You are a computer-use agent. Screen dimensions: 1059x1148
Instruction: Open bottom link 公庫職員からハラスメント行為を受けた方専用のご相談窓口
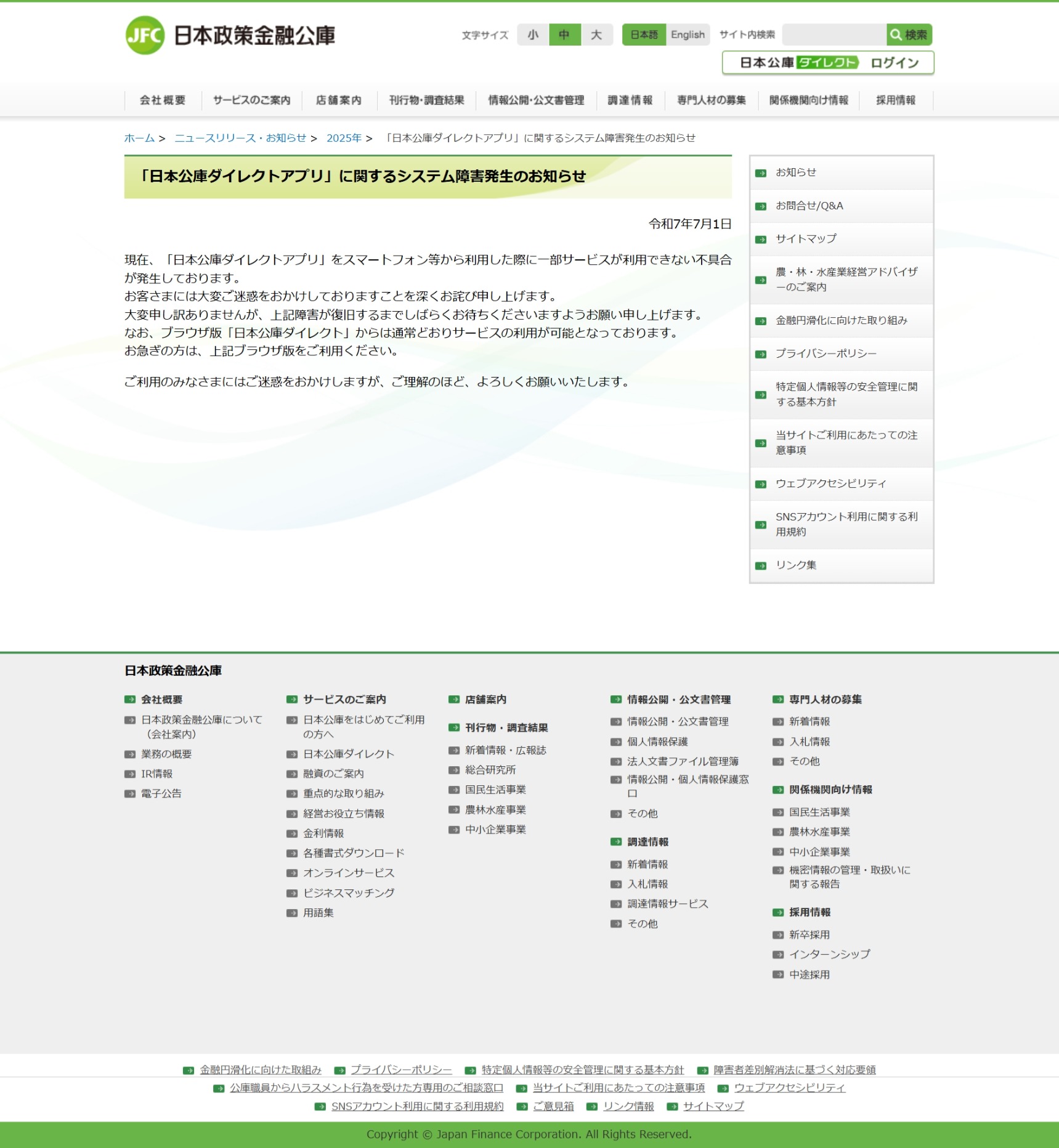click(367, 1088)
